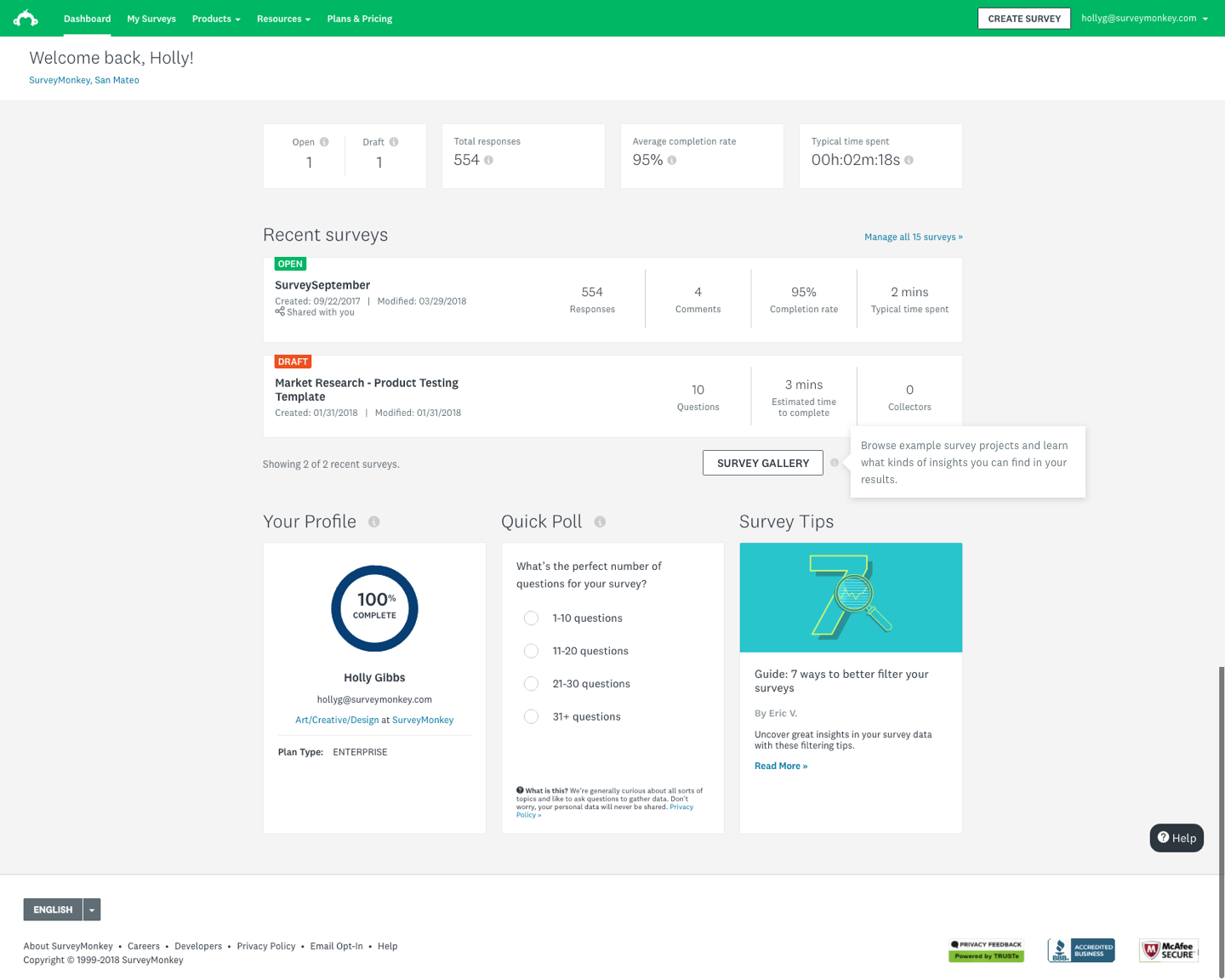This screenshot has width=1225, height=980.
Task: Click the SurveyMonkey logo icon
Action: (26, 18)
